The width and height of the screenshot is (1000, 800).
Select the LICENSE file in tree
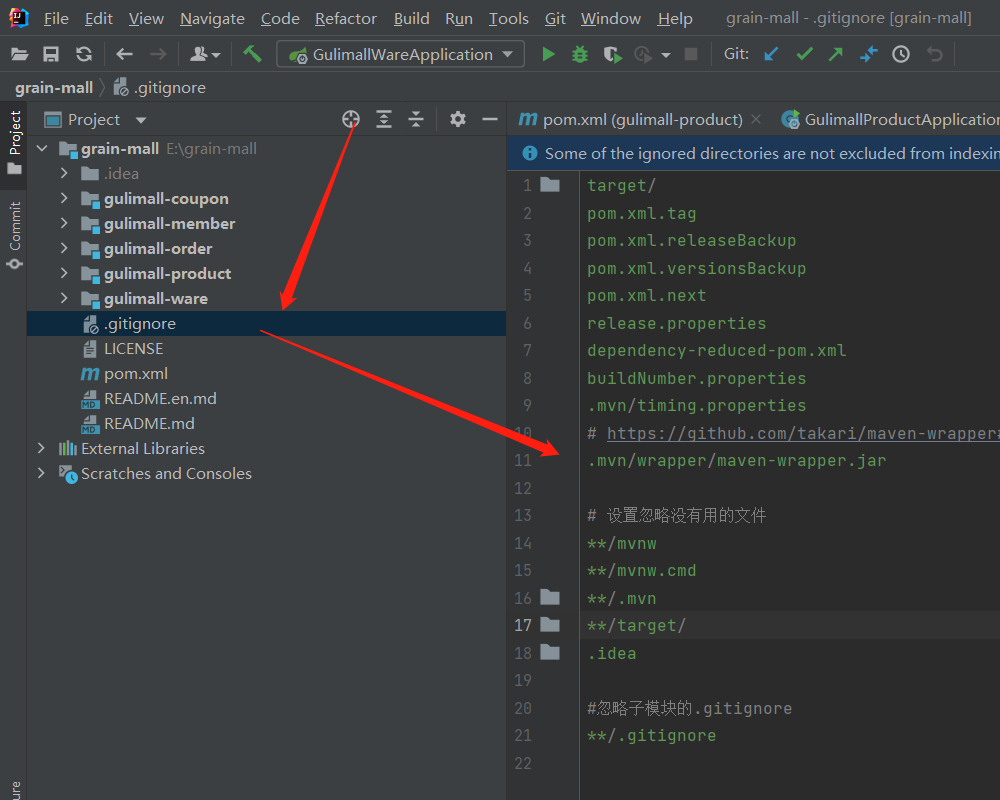267,348
